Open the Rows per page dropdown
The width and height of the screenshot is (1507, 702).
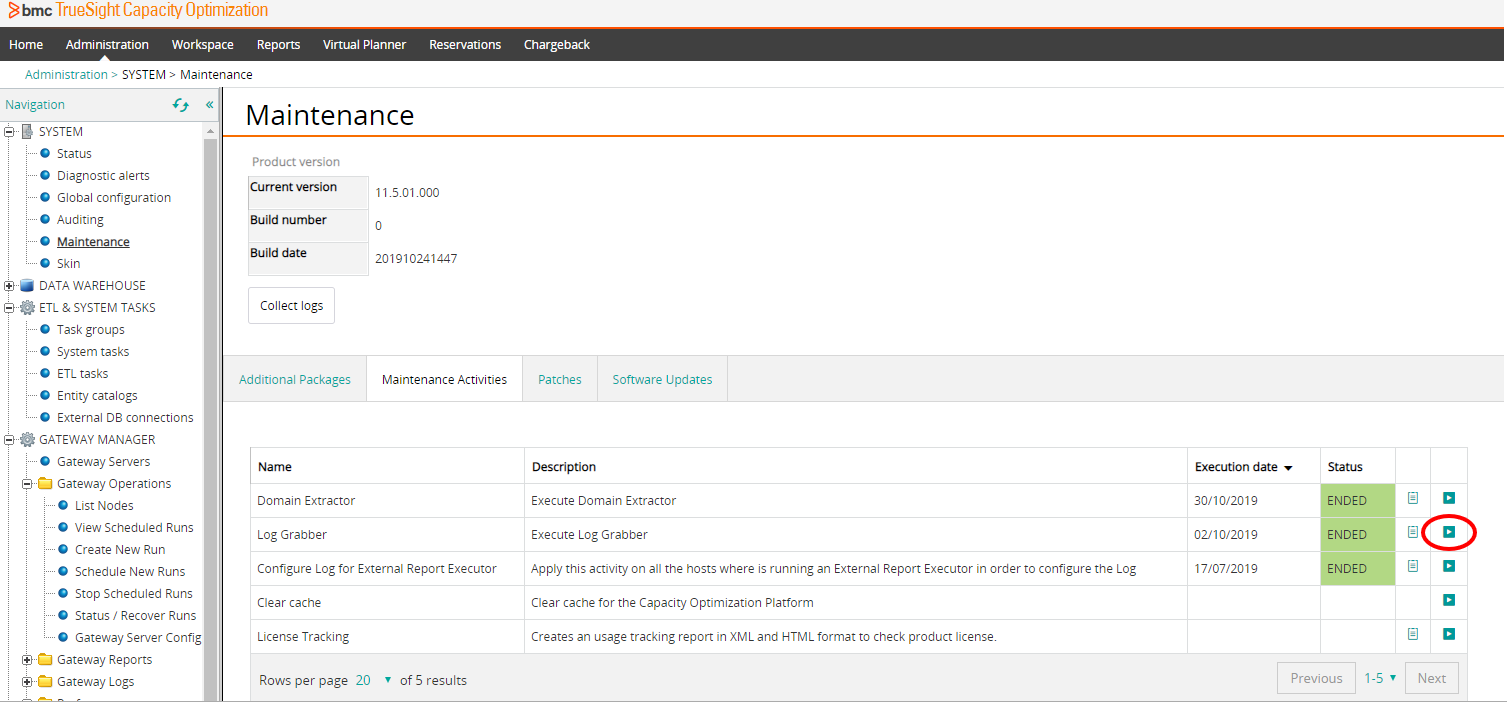pyautogui.click(x=373, y=680)
